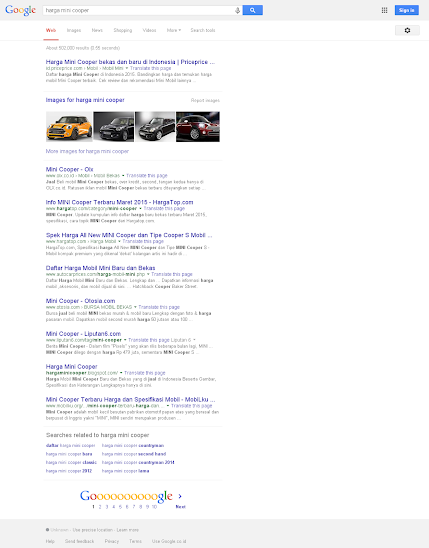Open the orange Mini Cooper thumbnail

click(x=69, y=127)
